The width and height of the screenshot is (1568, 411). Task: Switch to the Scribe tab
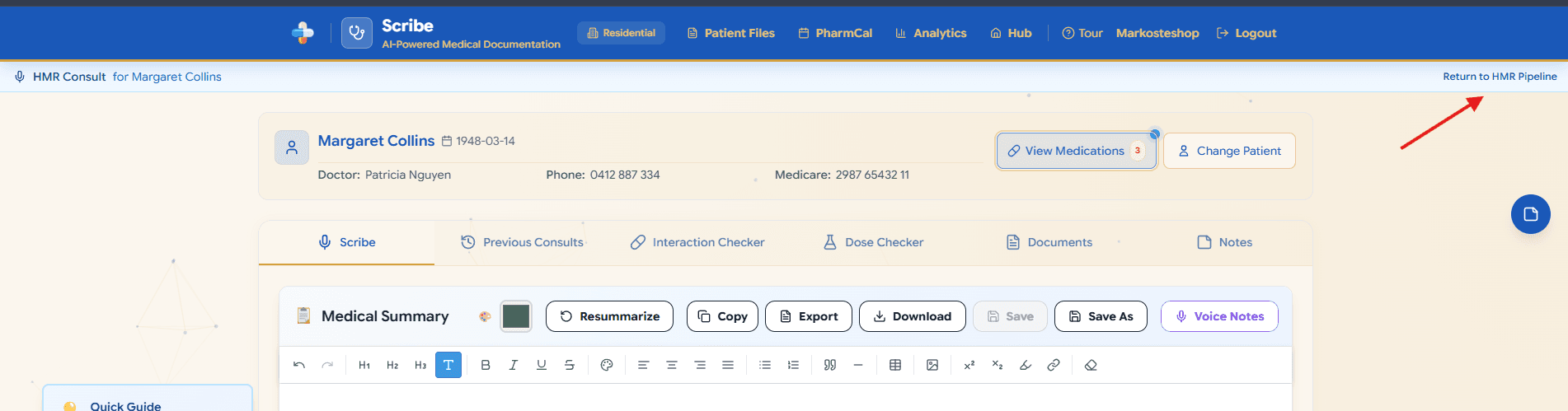(347, 242)
